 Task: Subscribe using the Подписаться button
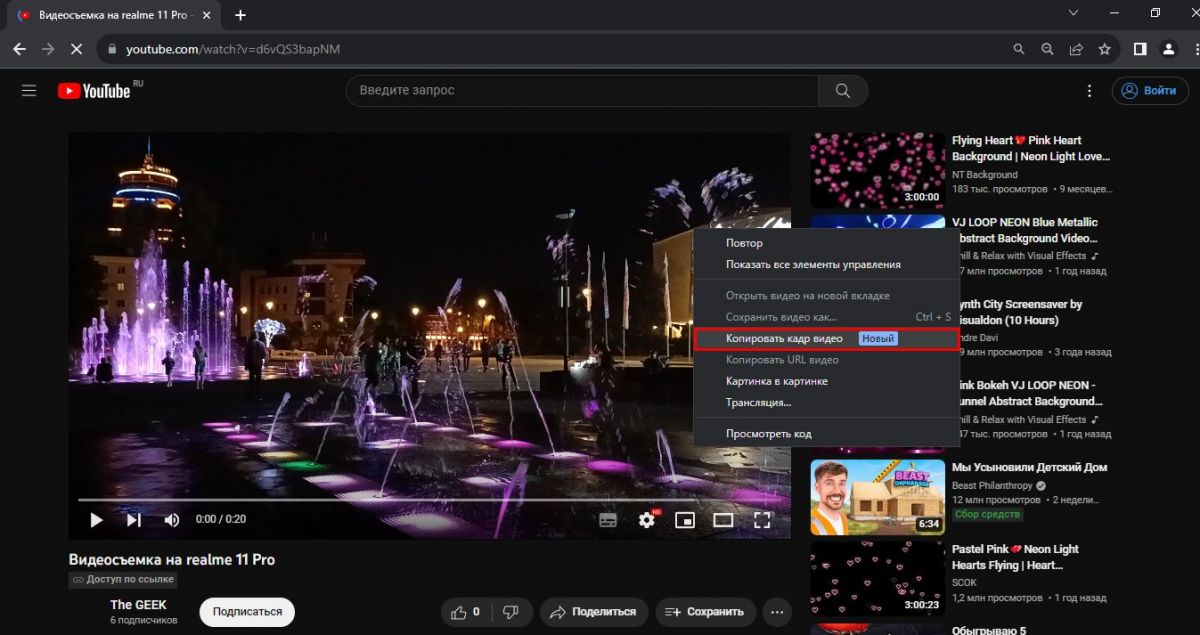coord(247,612)
